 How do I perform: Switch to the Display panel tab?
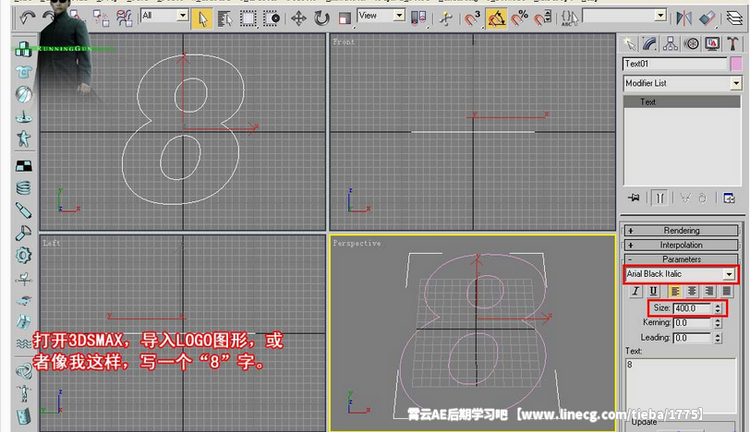712,44
